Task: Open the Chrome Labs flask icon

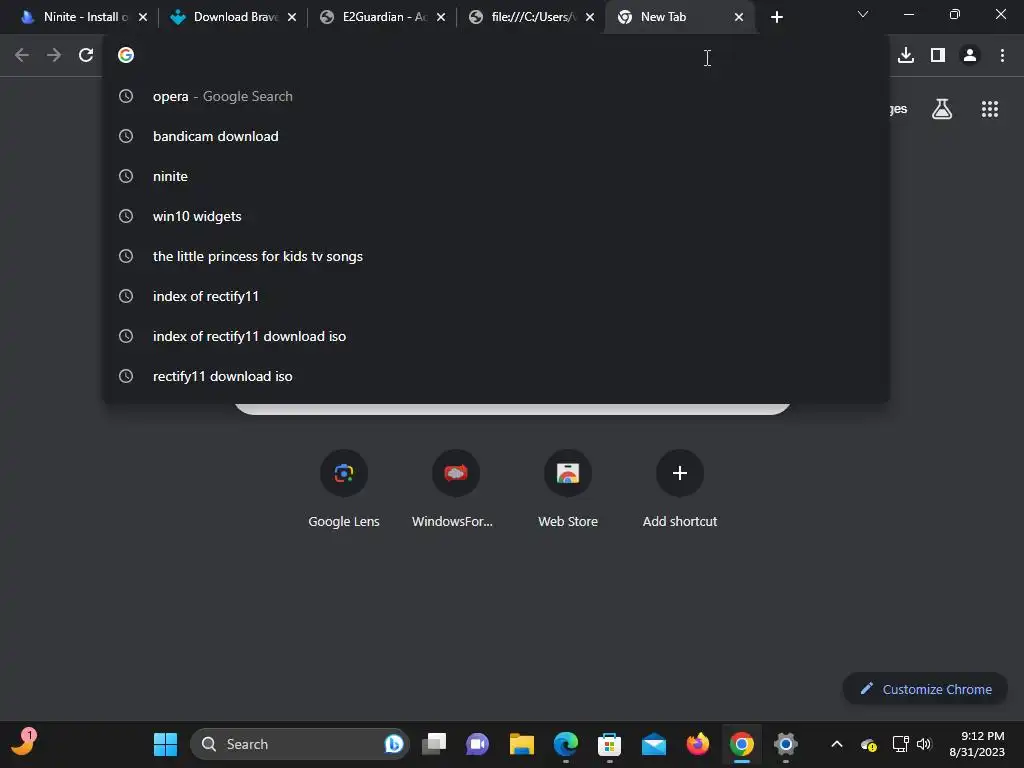Action: tap(942, 109)
